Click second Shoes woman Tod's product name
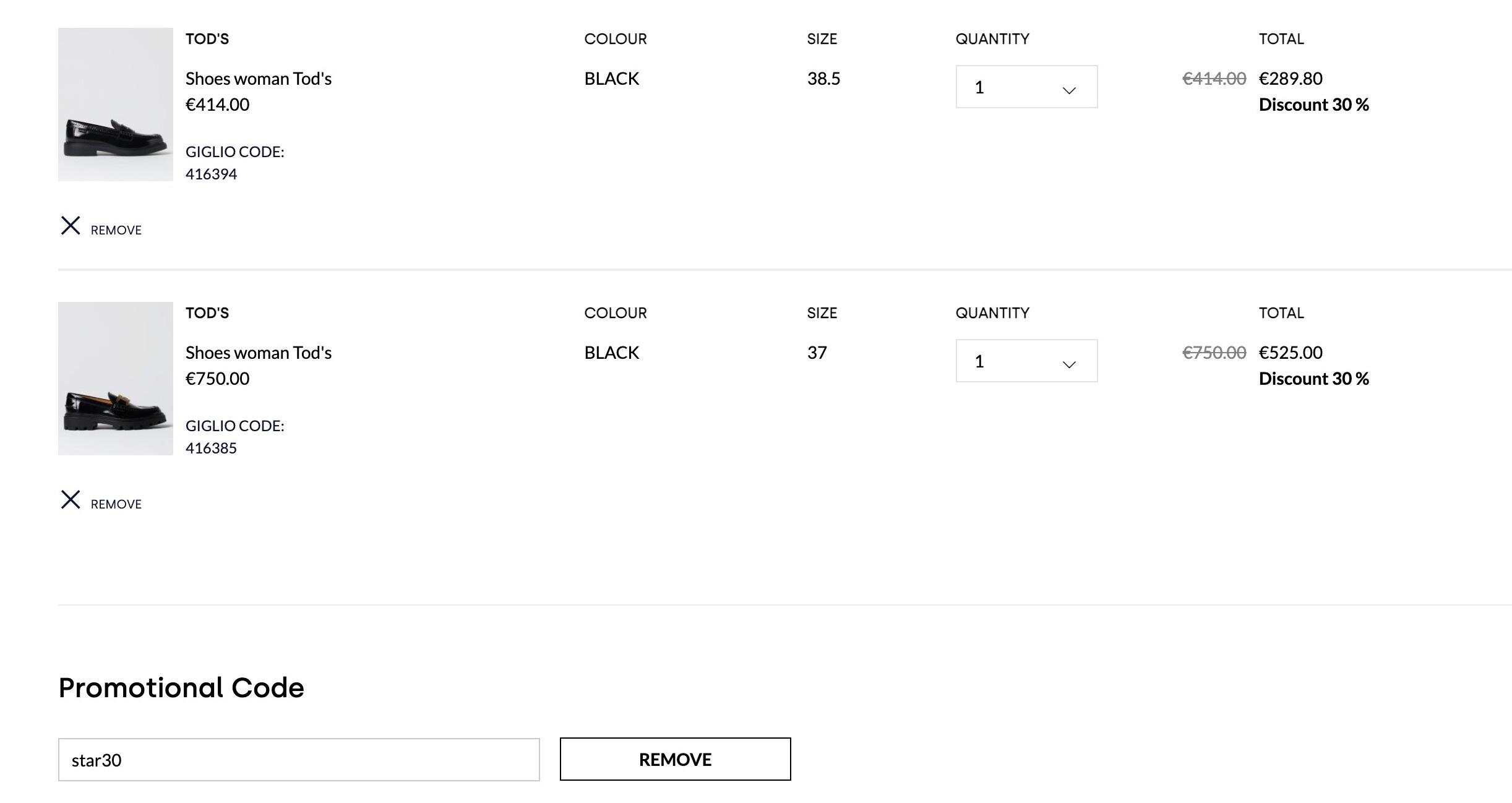The image size is (1512, 803). (259, 353)
